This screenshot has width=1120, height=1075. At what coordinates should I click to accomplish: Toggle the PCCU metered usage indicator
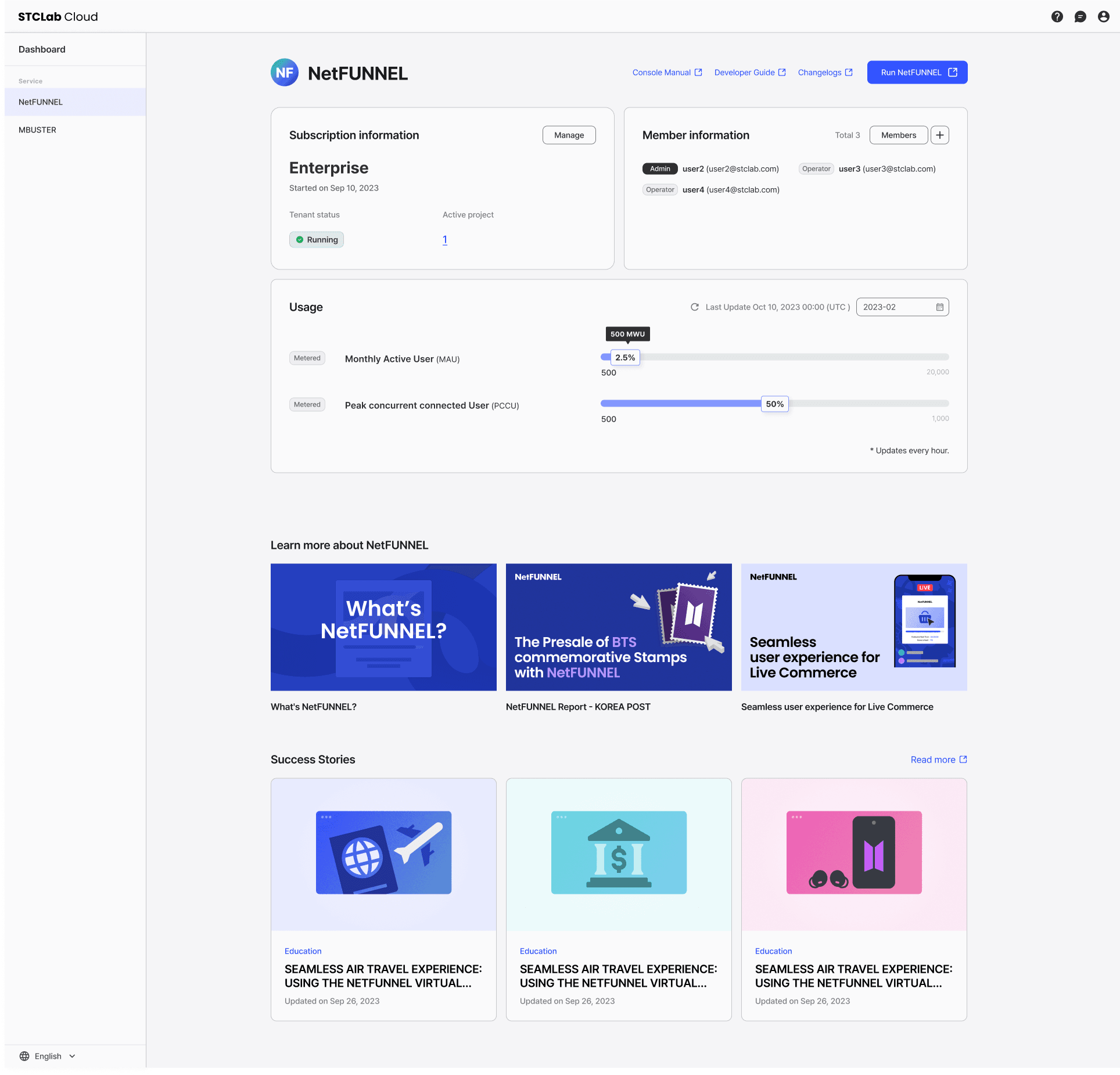click(x=306, y=404)
